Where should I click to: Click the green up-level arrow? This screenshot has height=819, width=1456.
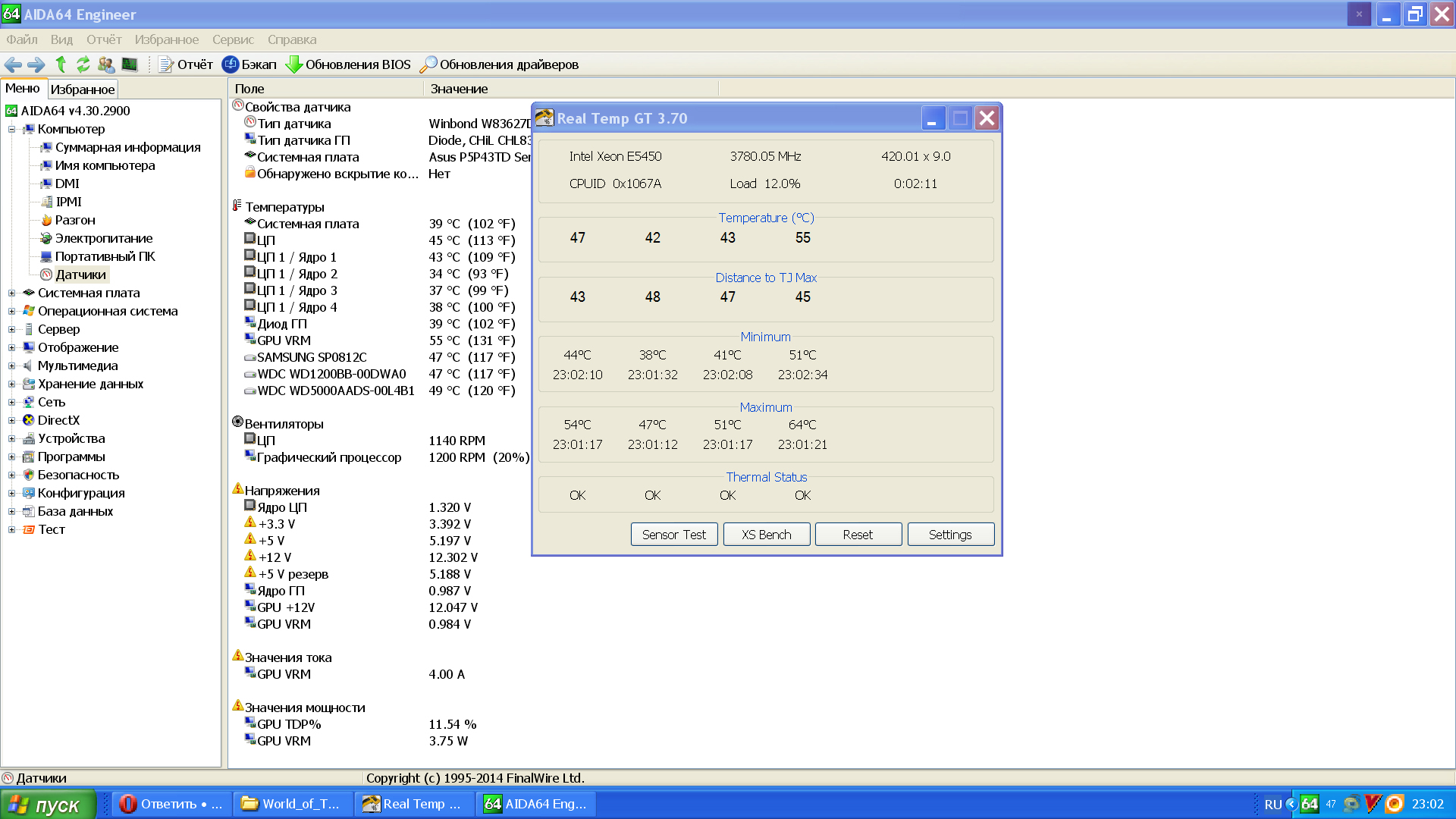61,64
